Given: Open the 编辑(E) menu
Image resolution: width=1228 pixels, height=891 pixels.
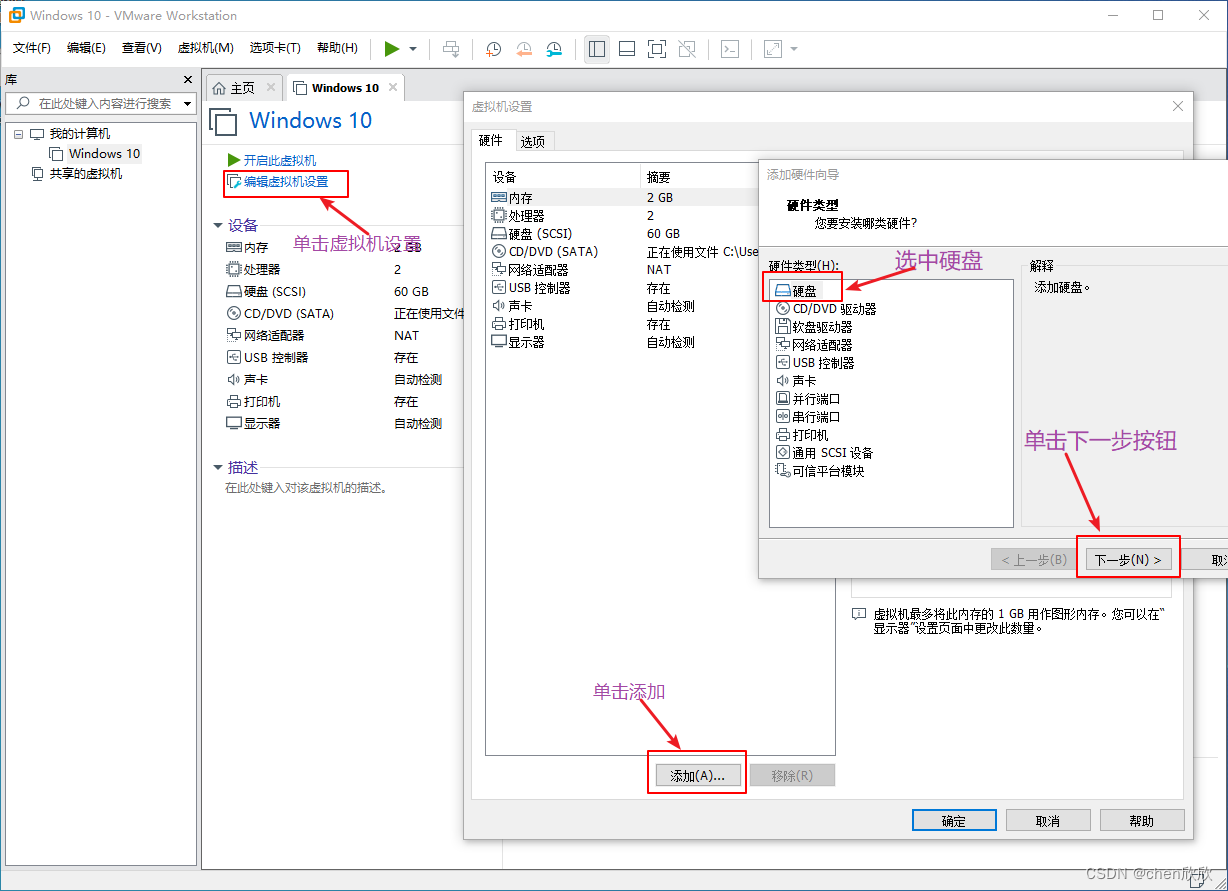Looking at the screenshot, I should click(x=86, y=48).
